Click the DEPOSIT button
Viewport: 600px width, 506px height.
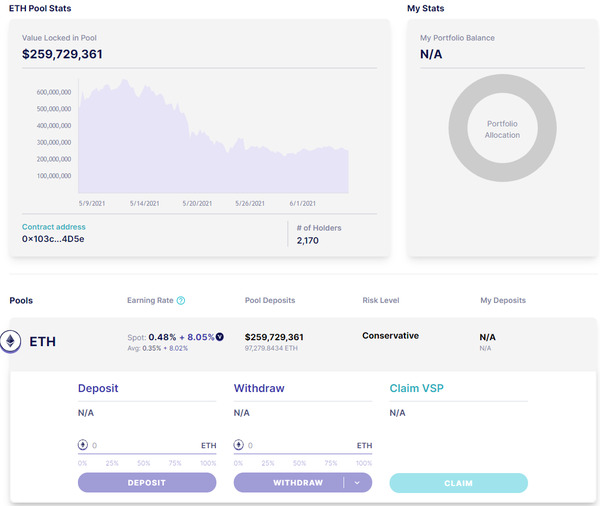pyautogui.click(x=147, y=483)
